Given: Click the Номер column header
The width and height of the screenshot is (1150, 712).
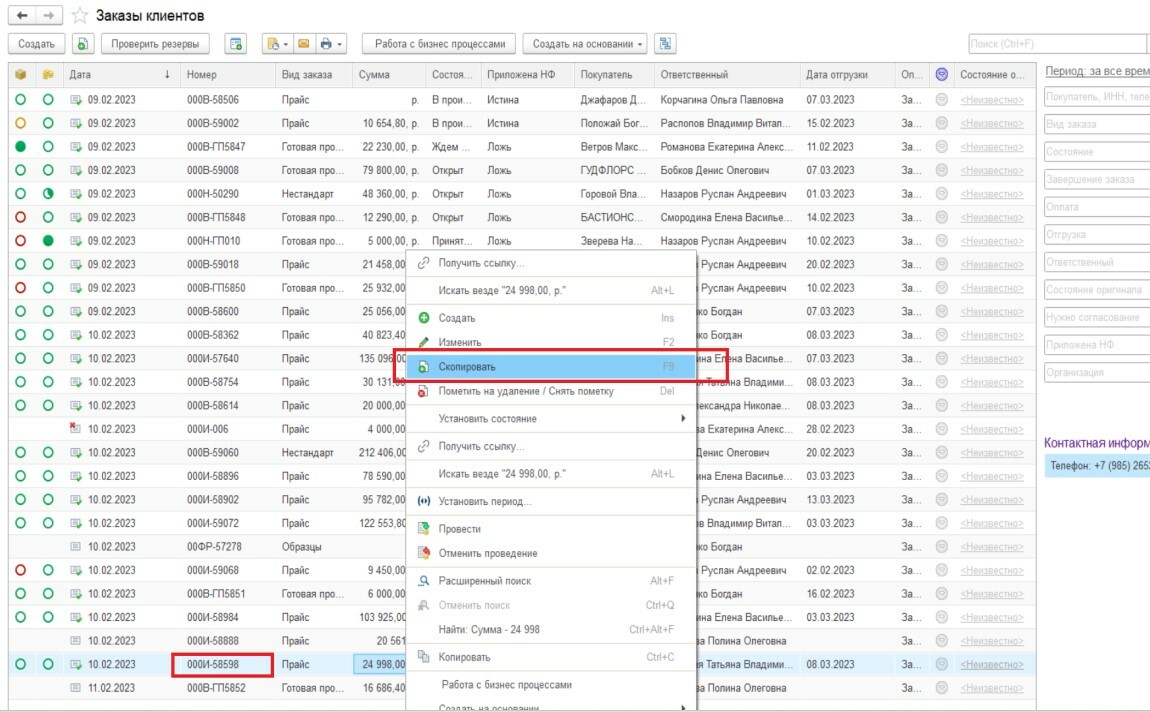Looking at the screenshot, I should pos(229,74).
